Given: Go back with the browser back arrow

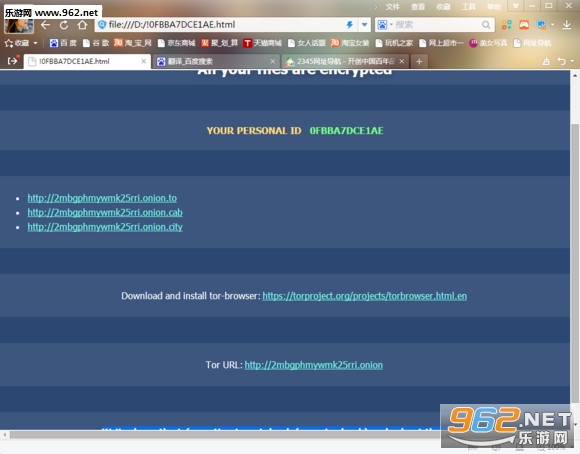Looking at the screenshot, I should (x=45, y=25).
